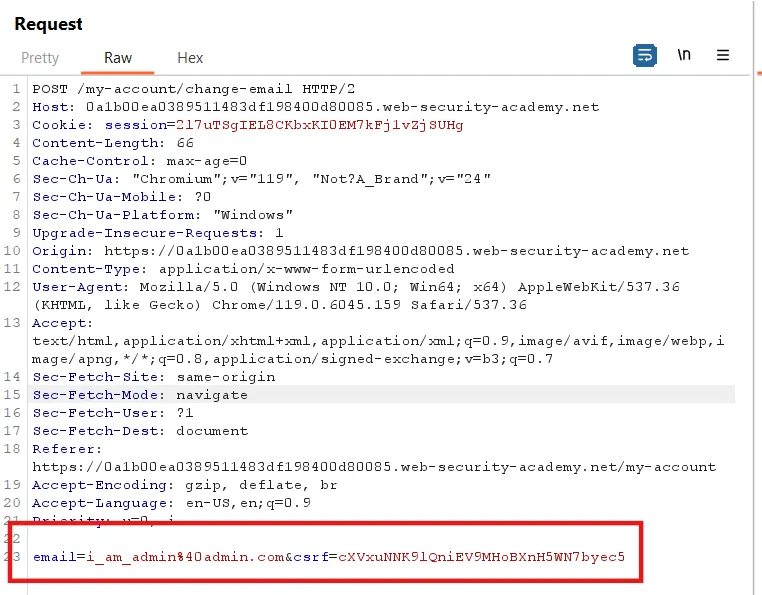Select the Raw view tab
The height and width of the screenshot is (595, 762).
pos(118,58)
